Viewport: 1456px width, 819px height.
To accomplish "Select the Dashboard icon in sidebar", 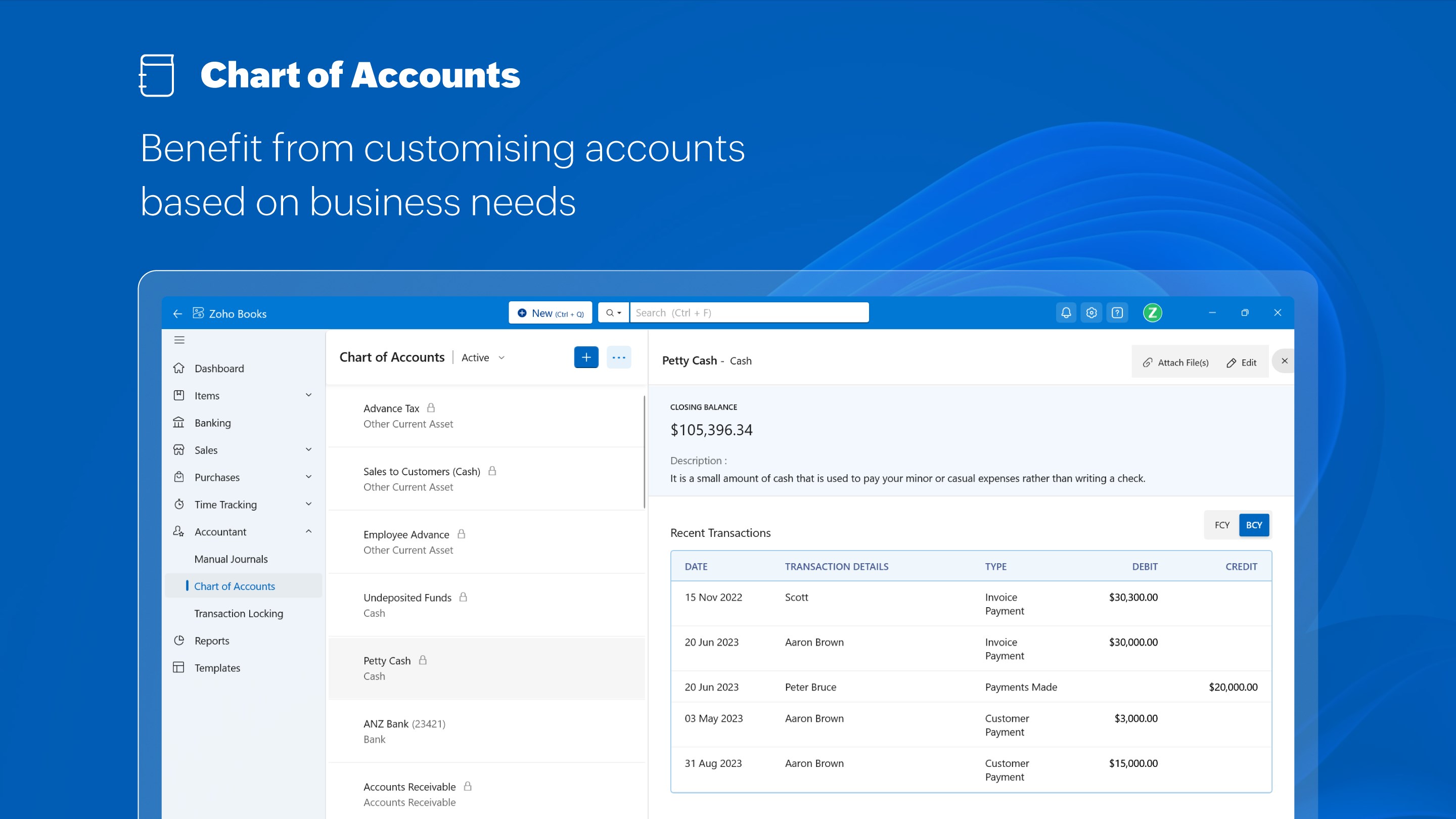I will pos(178,368).
